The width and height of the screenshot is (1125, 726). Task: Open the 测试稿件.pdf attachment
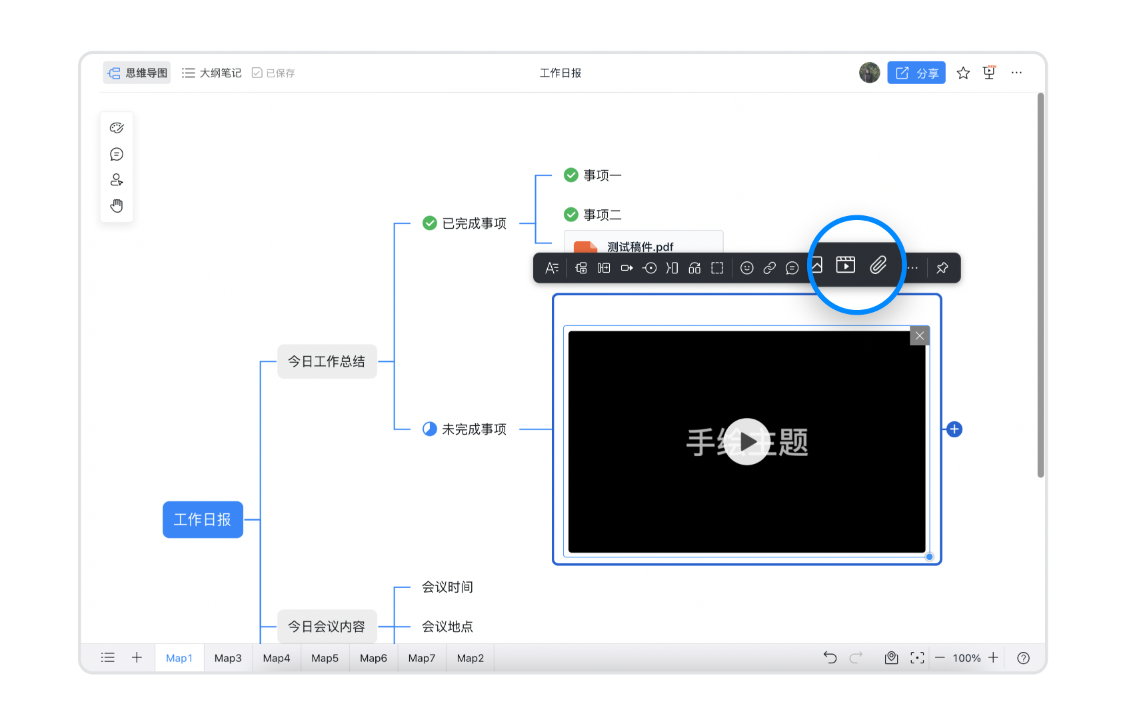[x=644, y=243]
